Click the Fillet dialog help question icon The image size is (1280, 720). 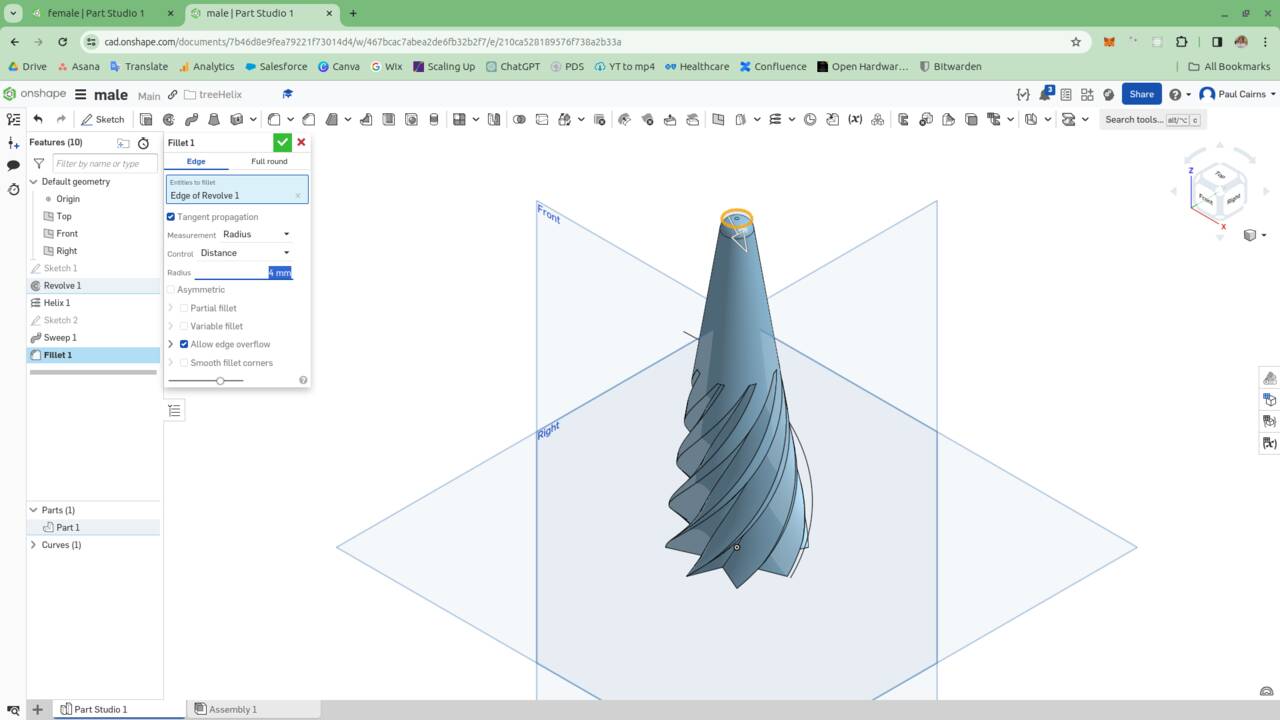(x=303, y=380)
